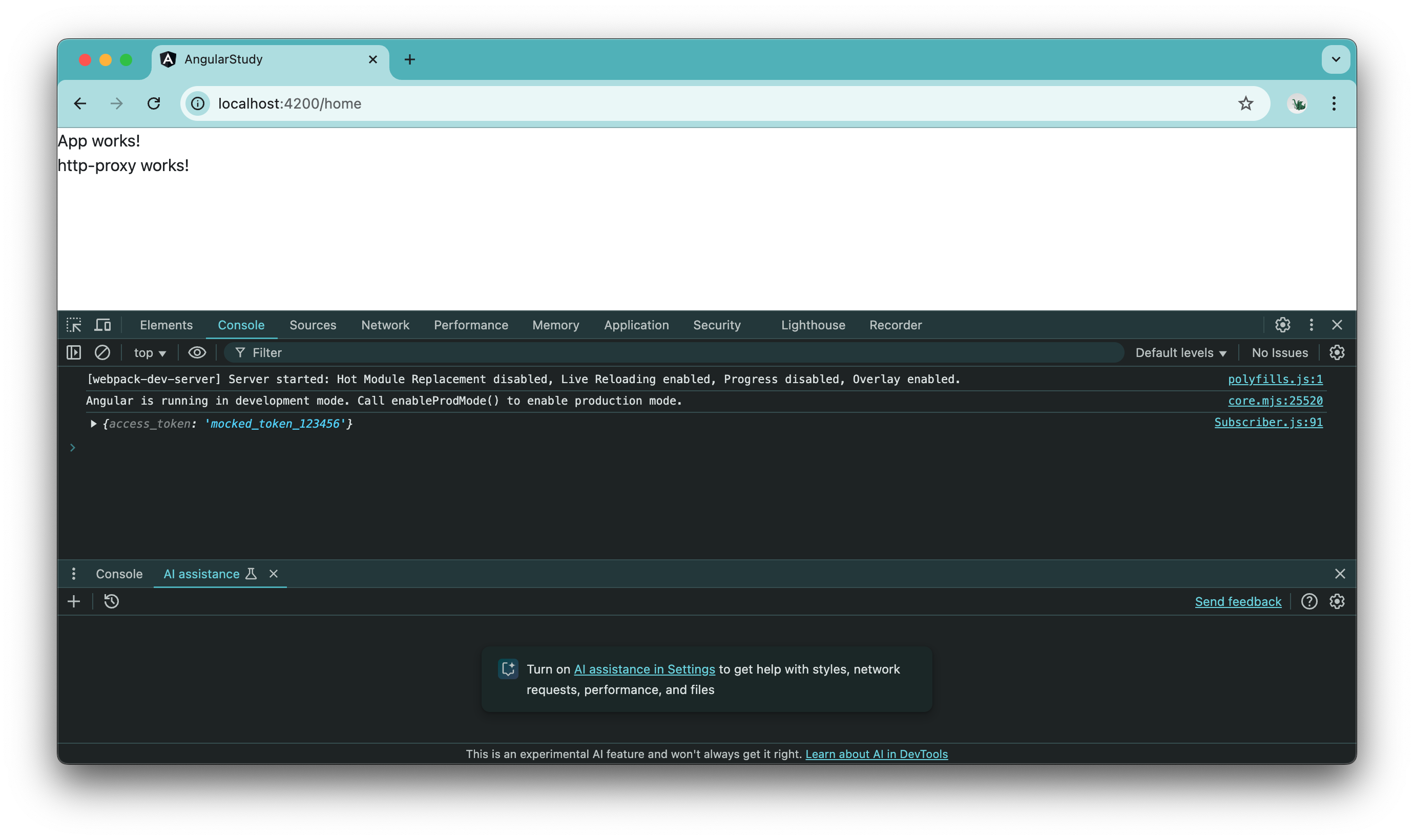The height and width of the screenshot is (840, 1414).
Task: Click the Sources panel icon
Action: [x=313, y=325]
